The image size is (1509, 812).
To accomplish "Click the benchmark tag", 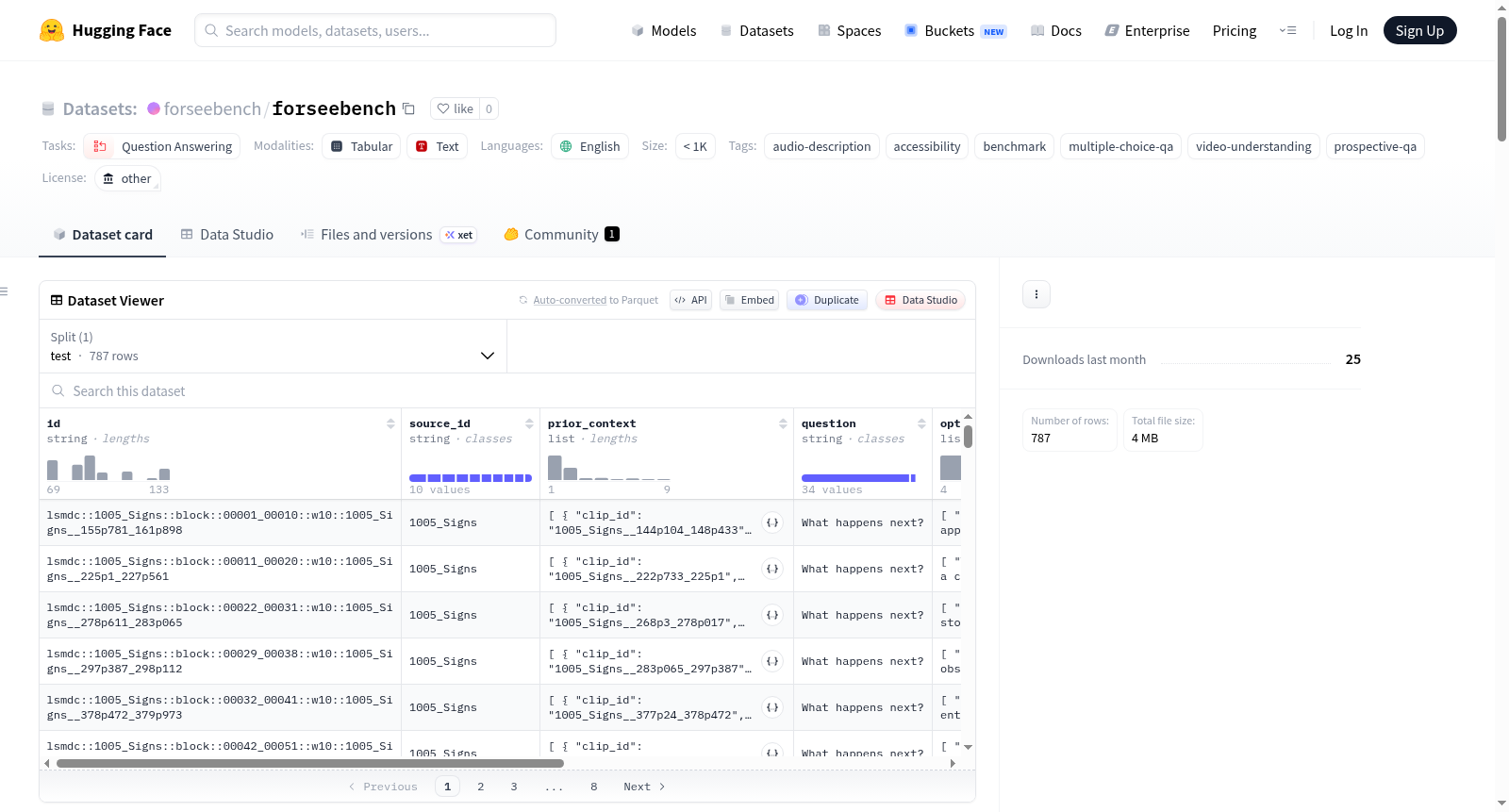I will [x=1014, y=146].
